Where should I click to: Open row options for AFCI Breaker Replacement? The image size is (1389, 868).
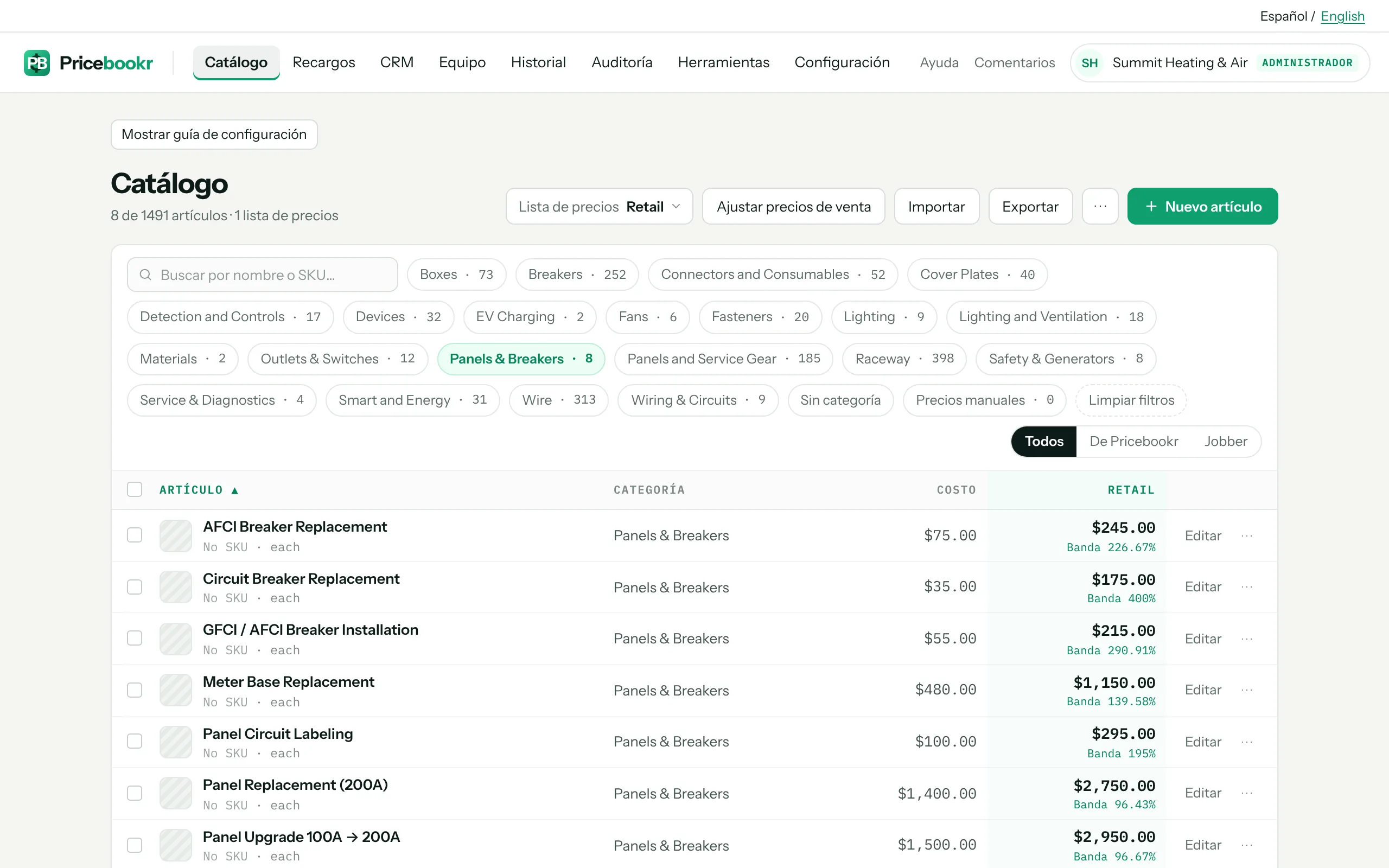(x=1247, y=535)
